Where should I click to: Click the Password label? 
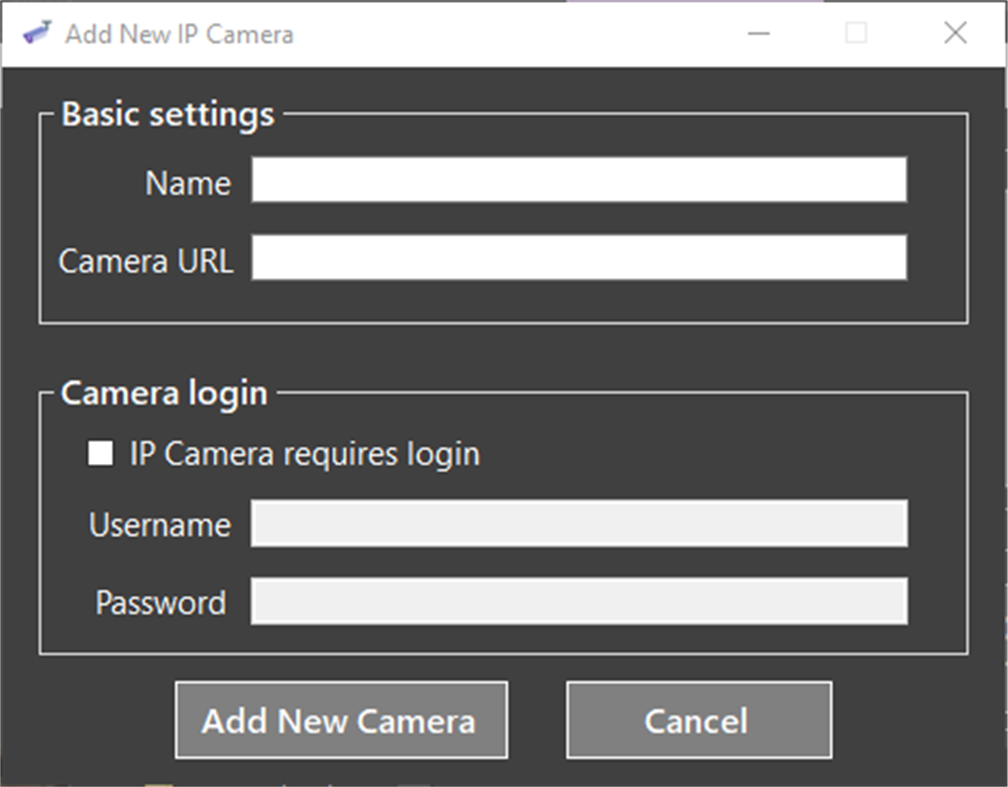[x=160, y=601]
